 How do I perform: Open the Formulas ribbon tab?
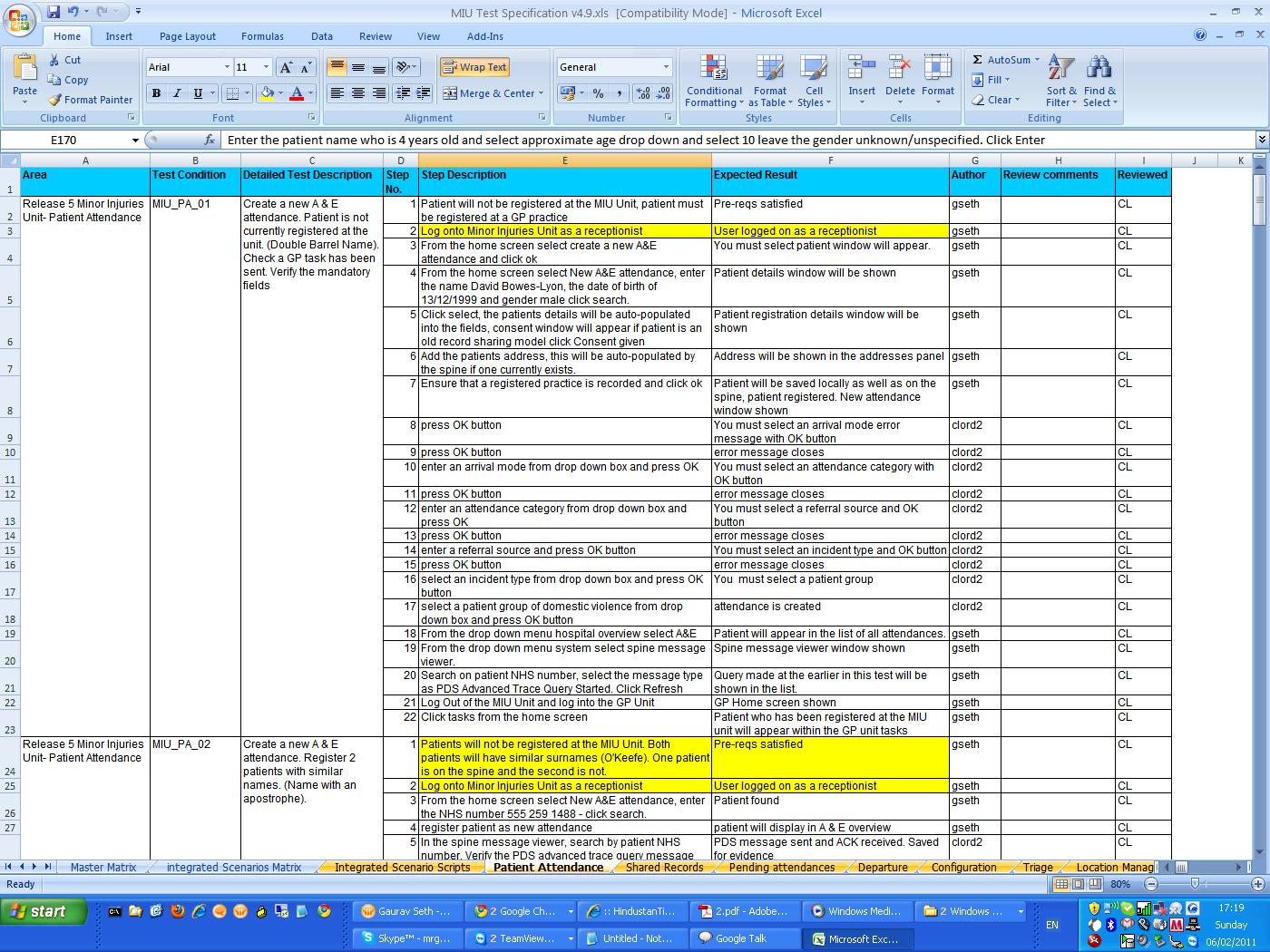[x=262, y=36]
